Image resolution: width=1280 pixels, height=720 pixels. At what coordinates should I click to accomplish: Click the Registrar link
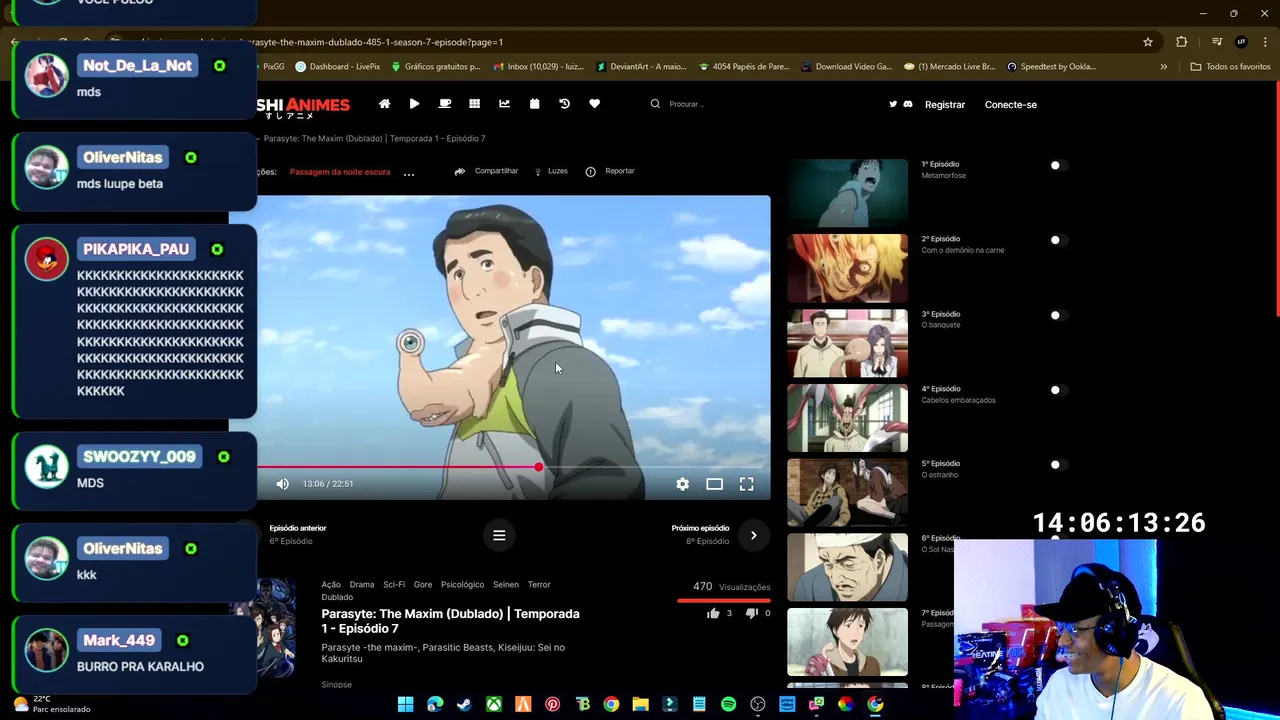[x=945, y=104]
